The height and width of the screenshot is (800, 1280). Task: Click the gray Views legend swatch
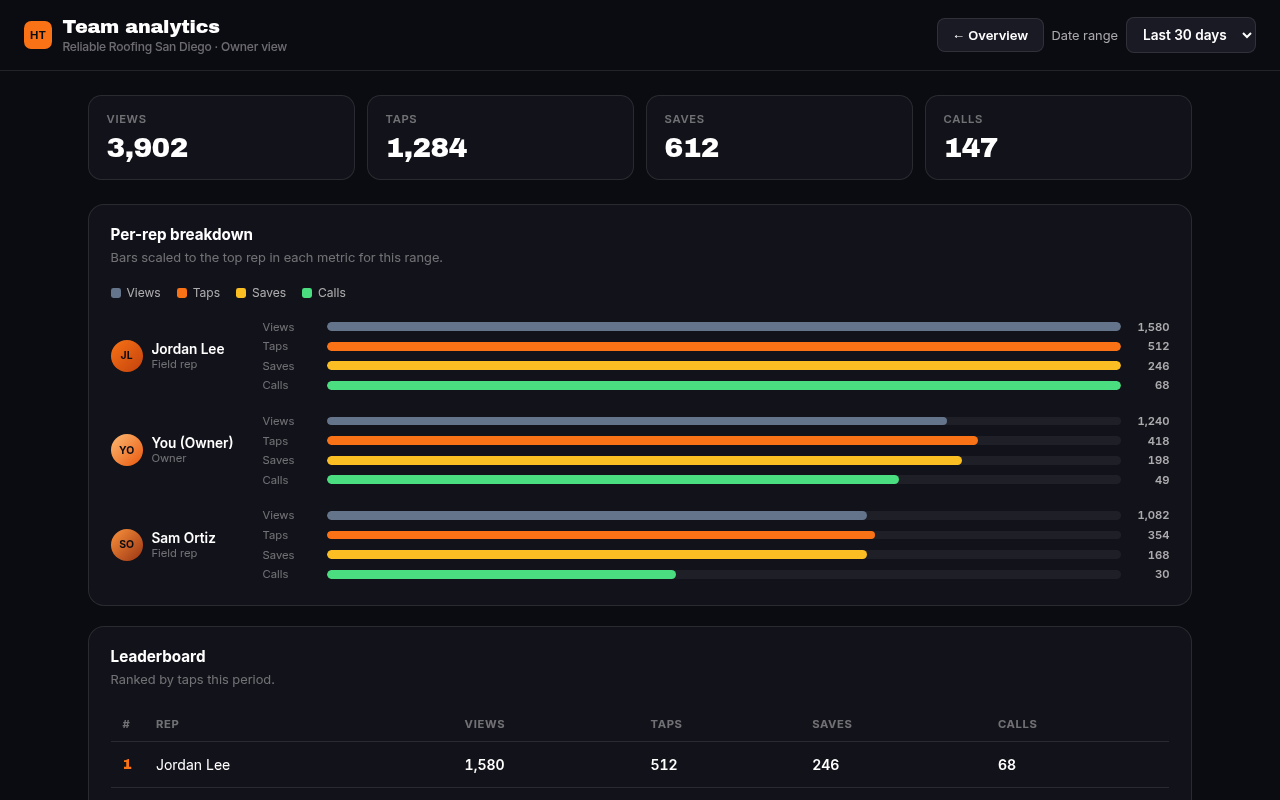coord(116,293)
